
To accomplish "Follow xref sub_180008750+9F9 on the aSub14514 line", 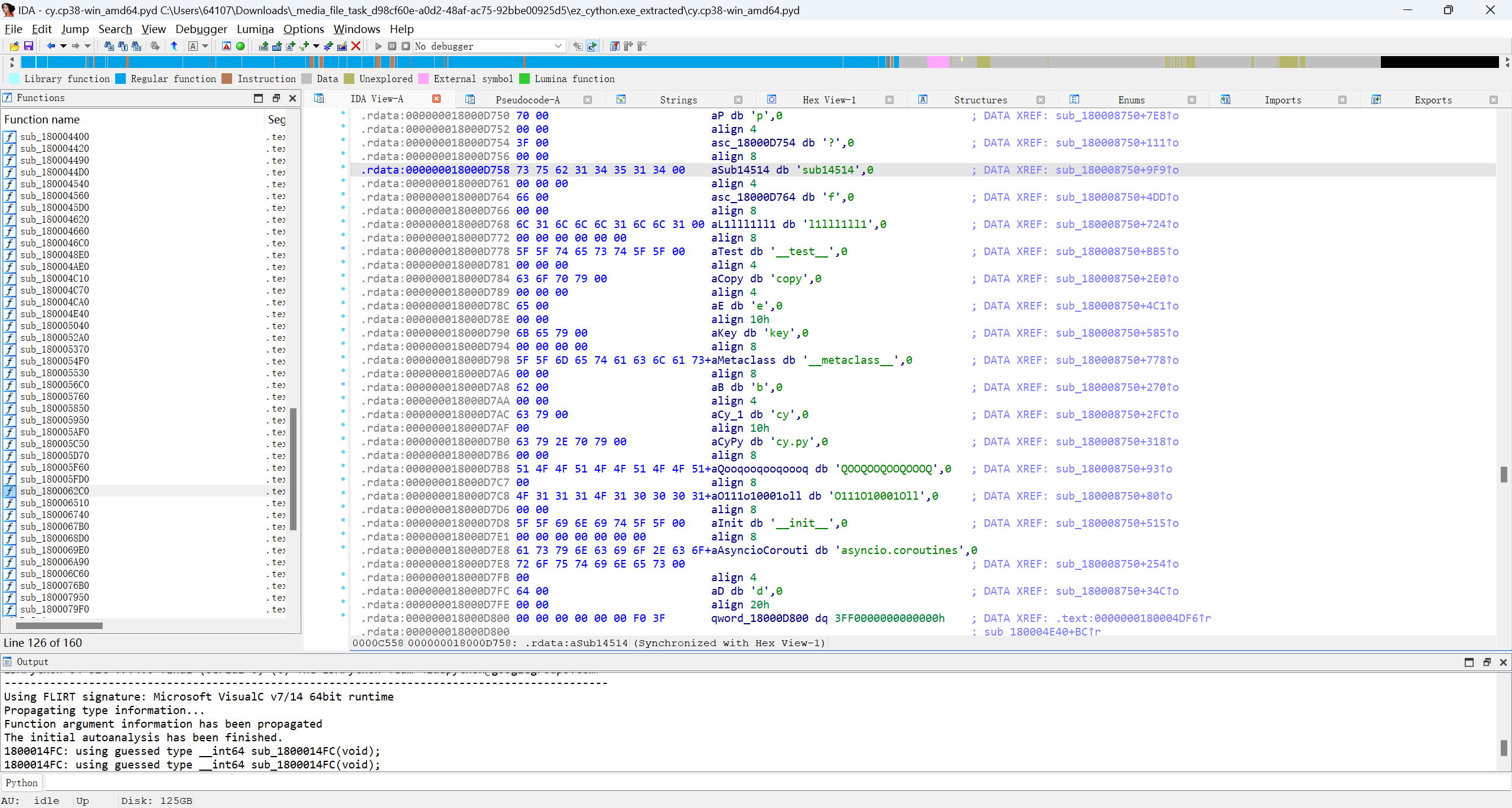I will click(x=1117, y=170).
